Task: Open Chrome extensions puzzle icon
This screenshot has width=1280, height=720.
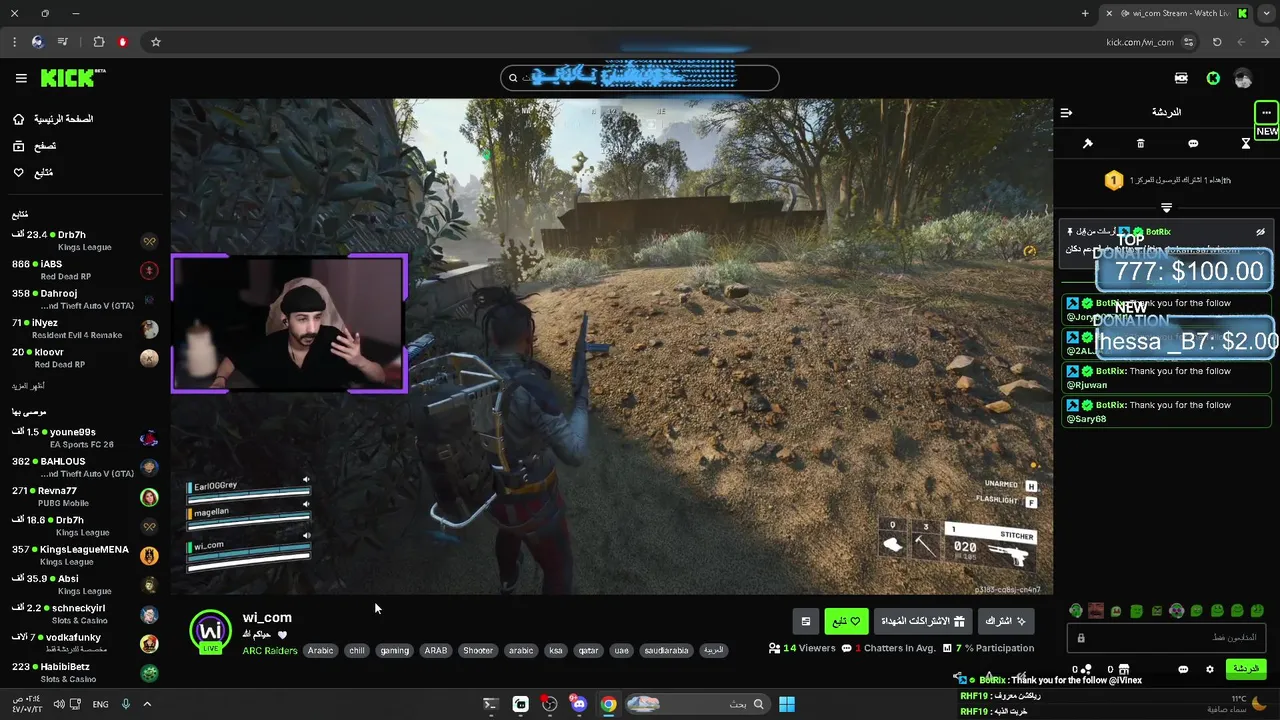Action: 98,42
